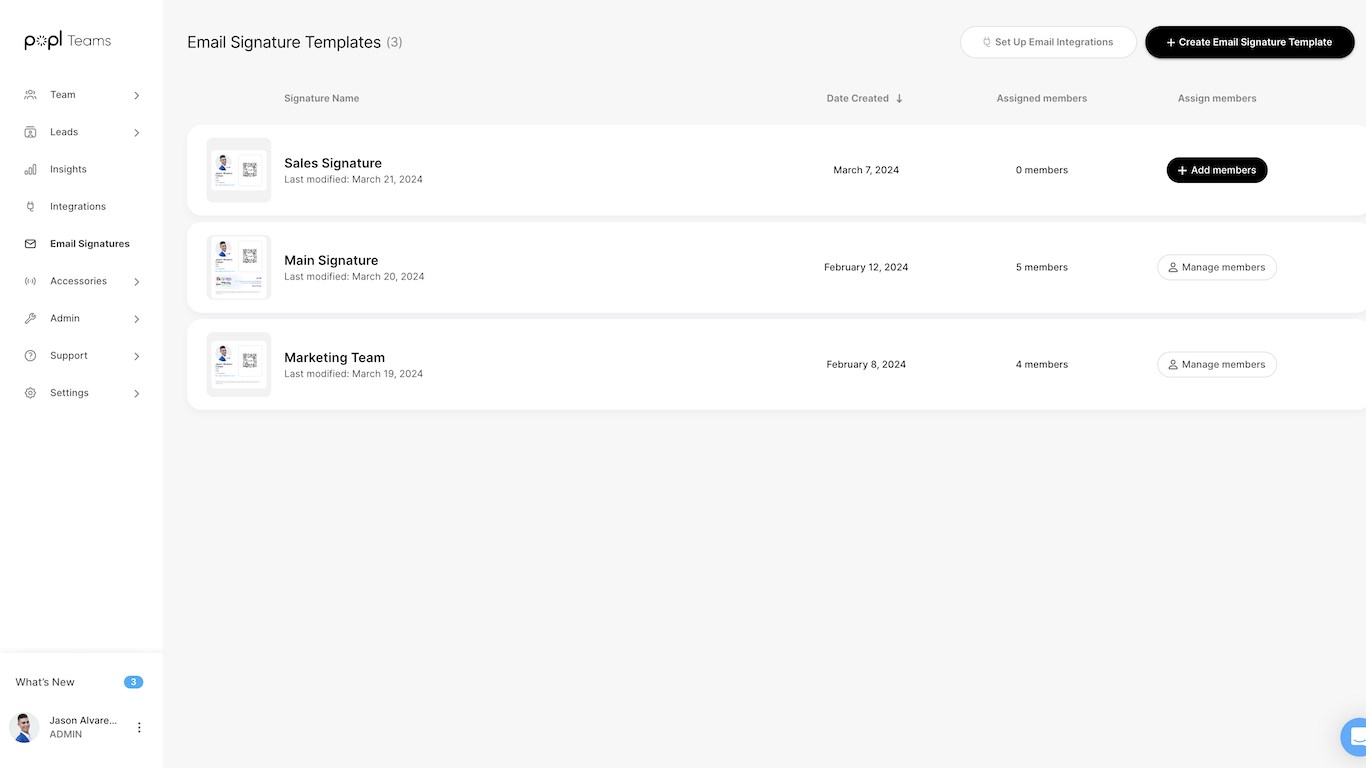Screen dimensions: 1366x768
Task: Open the three-dot menu beside Jason Alvarez
Action: point(139,728)
